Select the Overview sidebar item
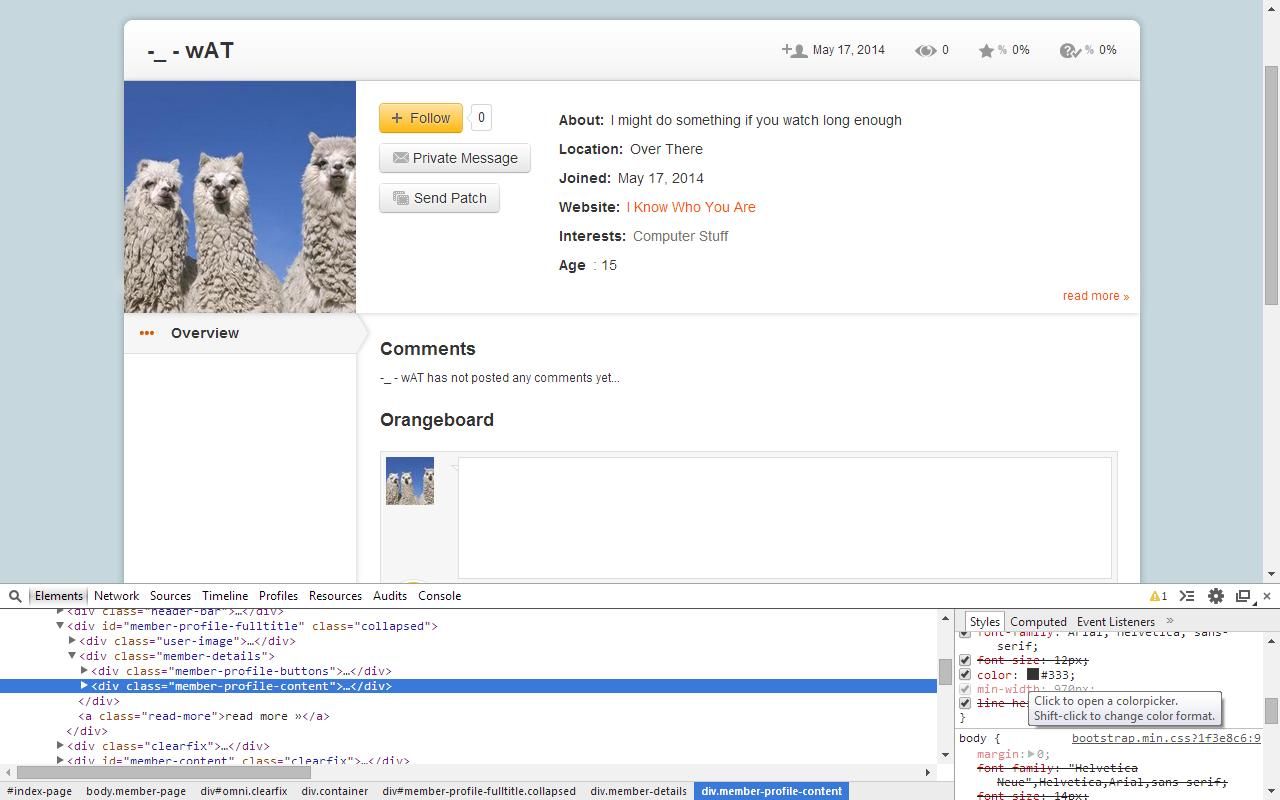 240,333
